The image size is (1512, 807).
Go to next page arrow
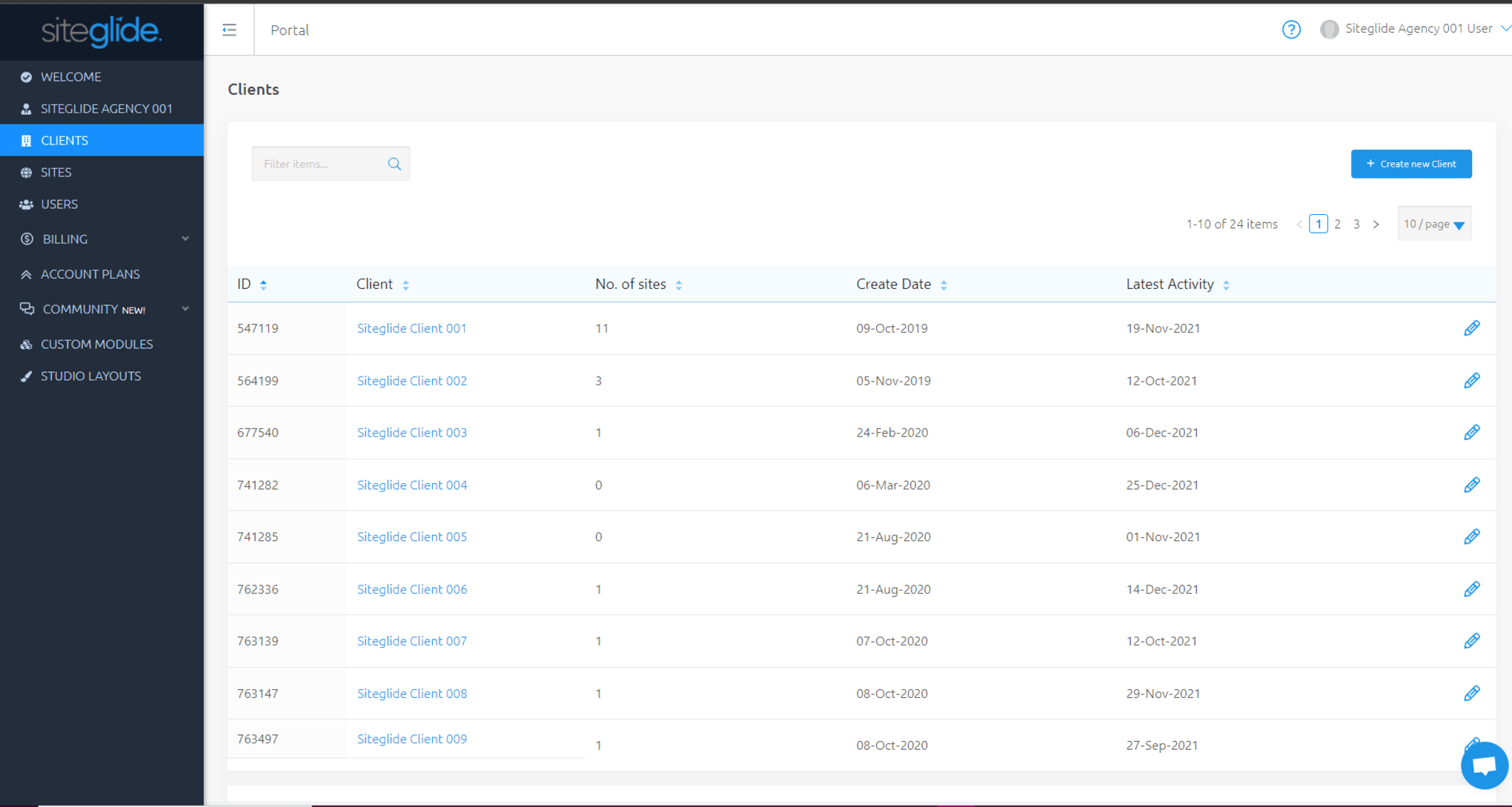[x=1376, y=225]
